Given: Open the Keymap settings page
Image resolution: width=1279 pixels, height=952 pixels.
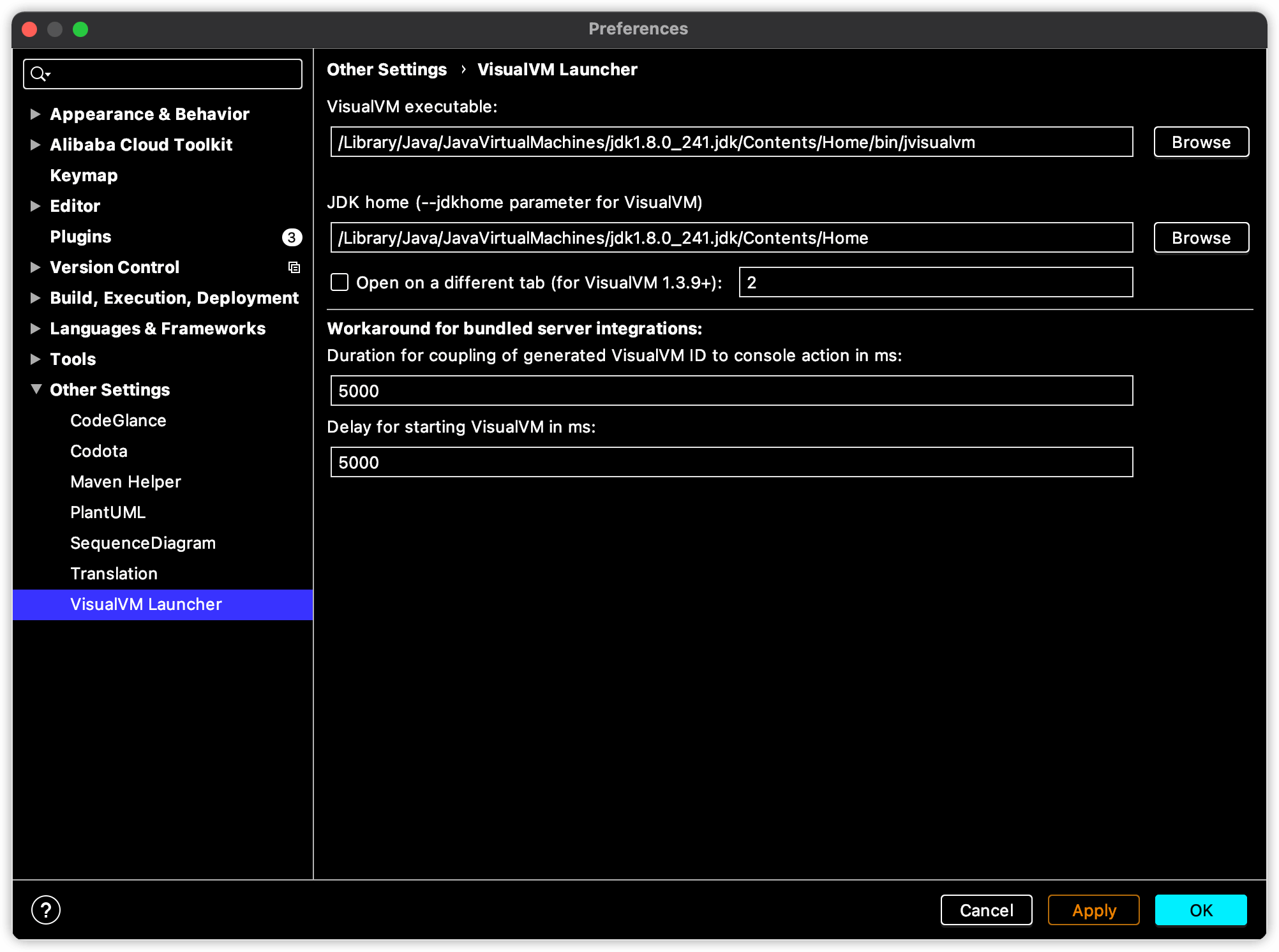Looking at the screenshot, I should (84, 175).
